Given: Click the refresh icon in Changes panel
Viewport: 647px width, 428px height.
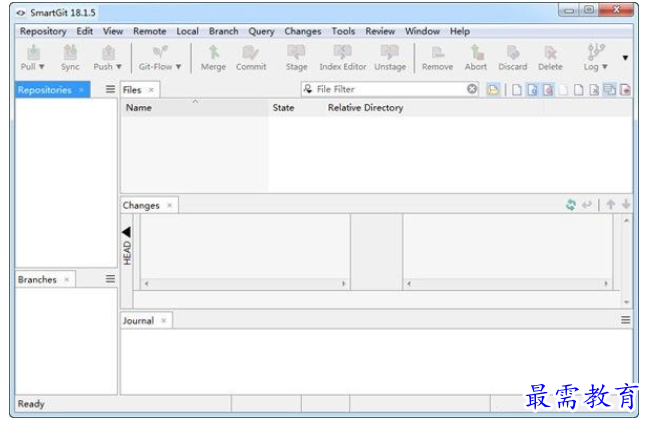Looking at the screenshot, I should tap(571, 204).
